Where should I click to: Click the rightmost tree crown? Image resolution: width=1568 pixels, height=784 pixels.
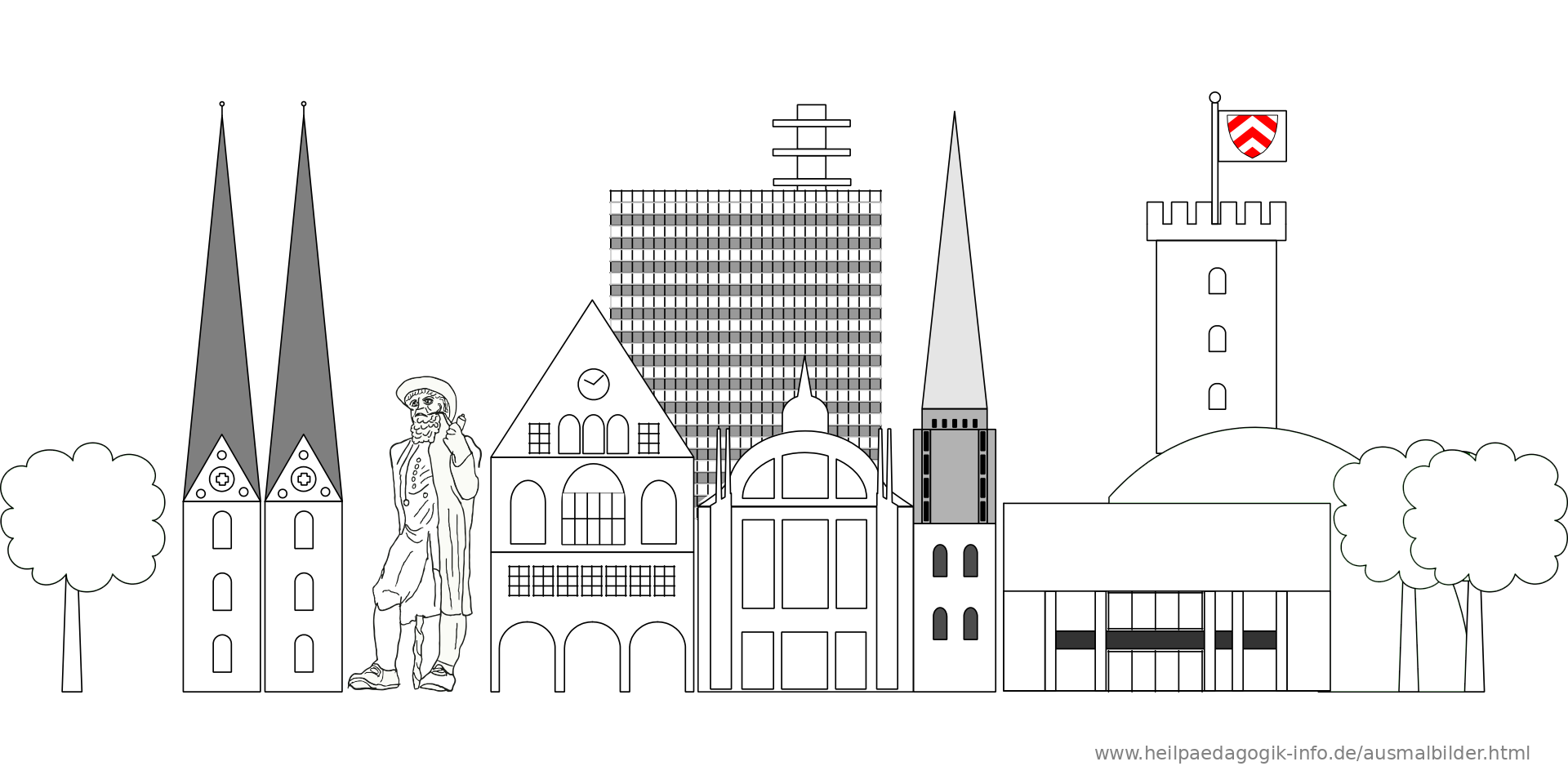(1486, 516)
